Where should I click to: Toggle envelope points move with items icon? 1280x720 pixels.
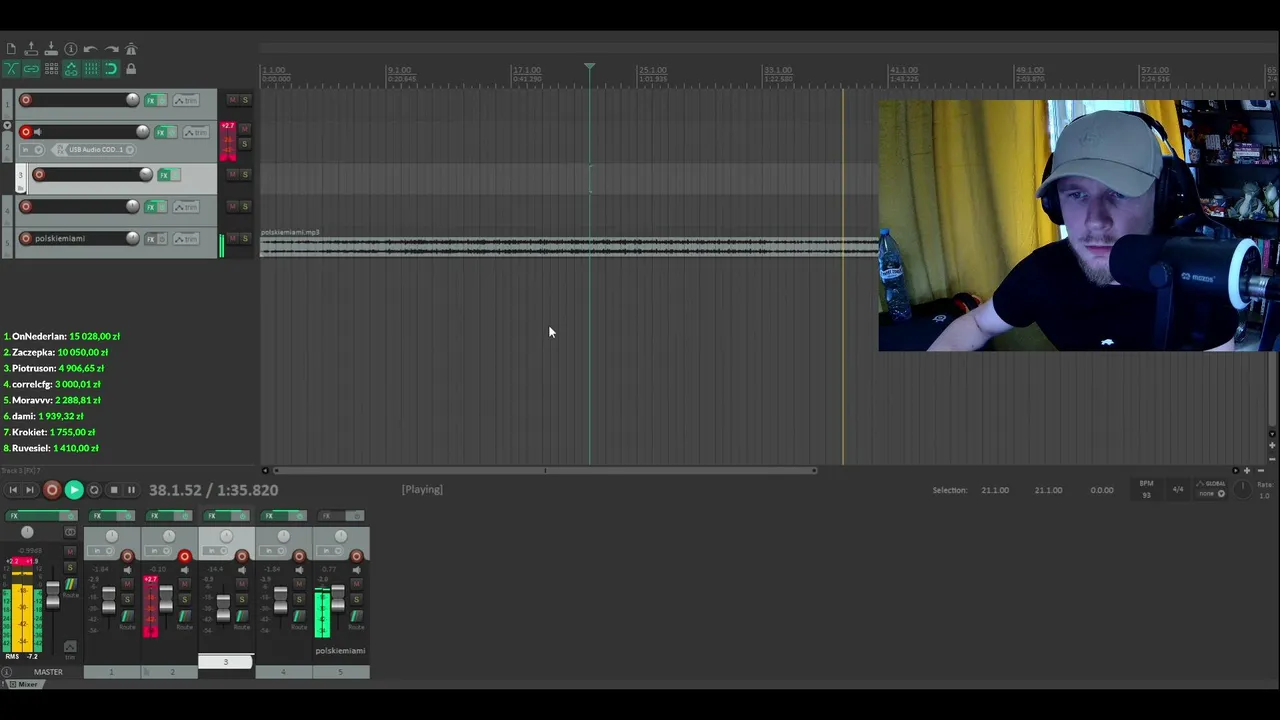(71, 69)
